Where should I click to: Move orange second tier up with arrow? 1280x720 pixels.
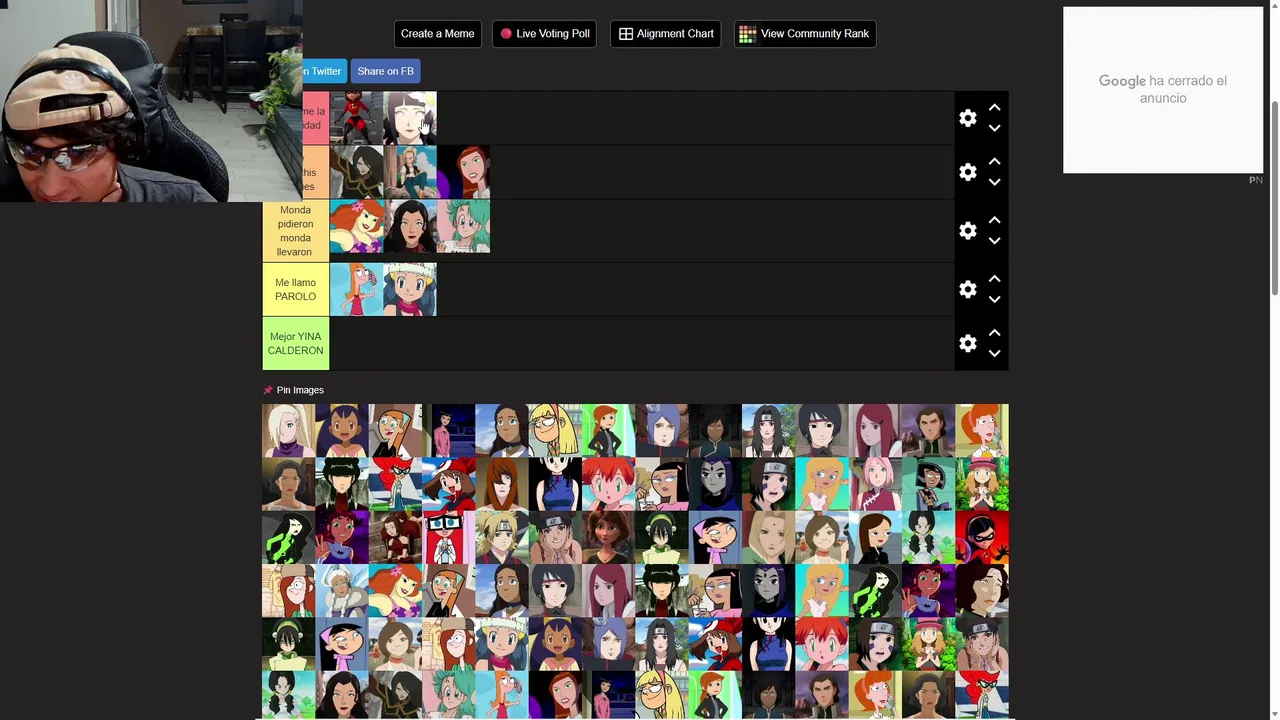pyautogui.click(x=994, y=161)
